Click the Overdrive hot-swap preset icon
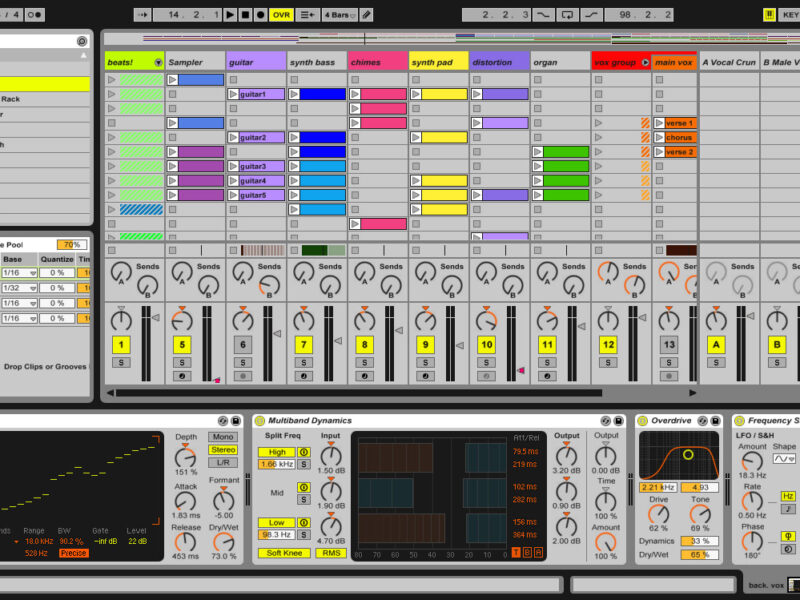Image resolution: width=800 pixels, height=600 pixels. point(703,421)
